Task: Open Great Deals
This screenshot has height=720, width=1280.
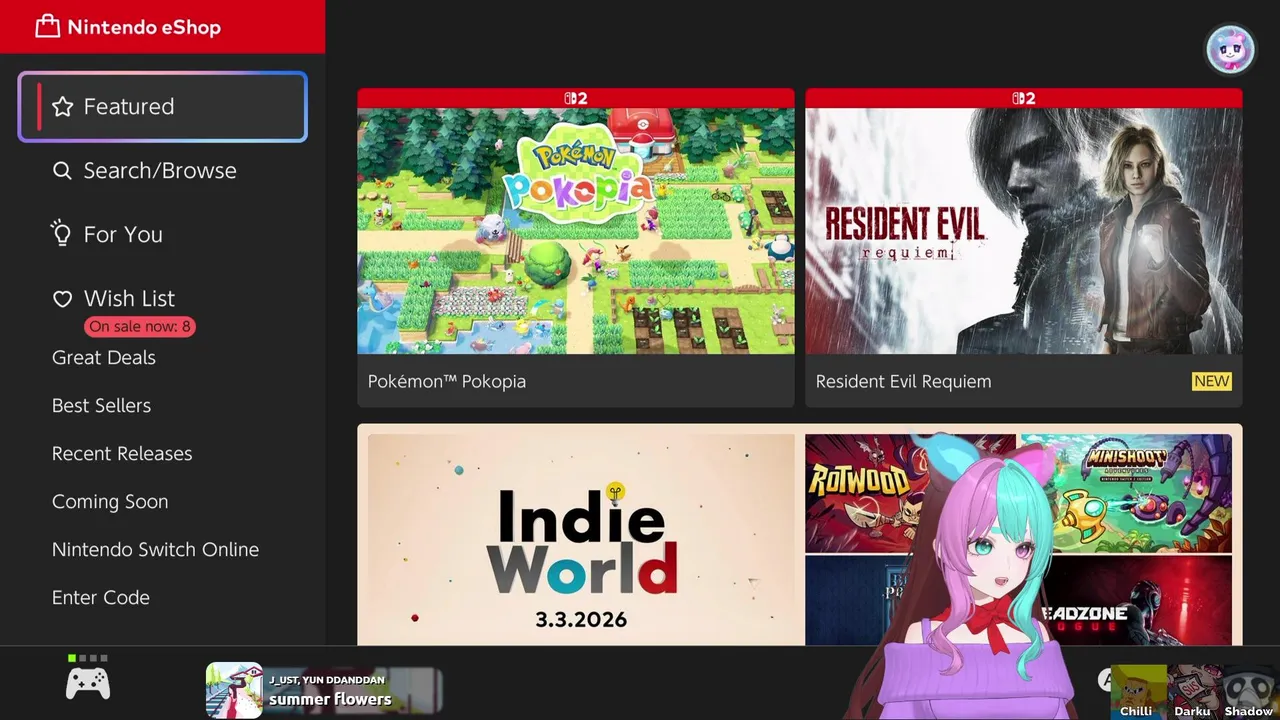Action: (104, 358)
